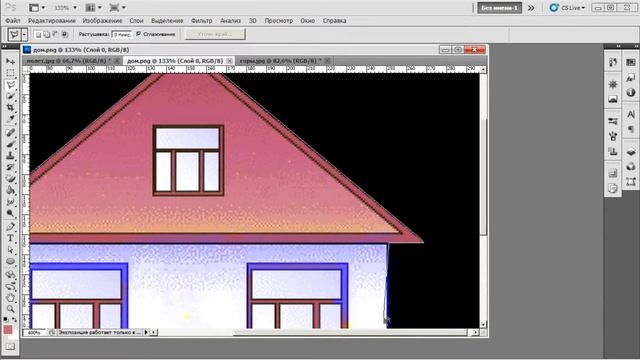Open the Channels panel icon
Viewport: 640px width, 360px height.
[x=631, y=167]
